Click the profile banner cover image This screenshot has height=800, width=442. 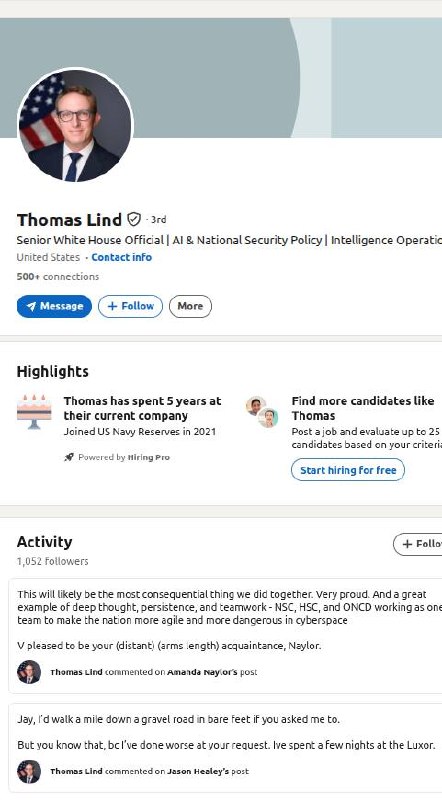coord(221,78)
